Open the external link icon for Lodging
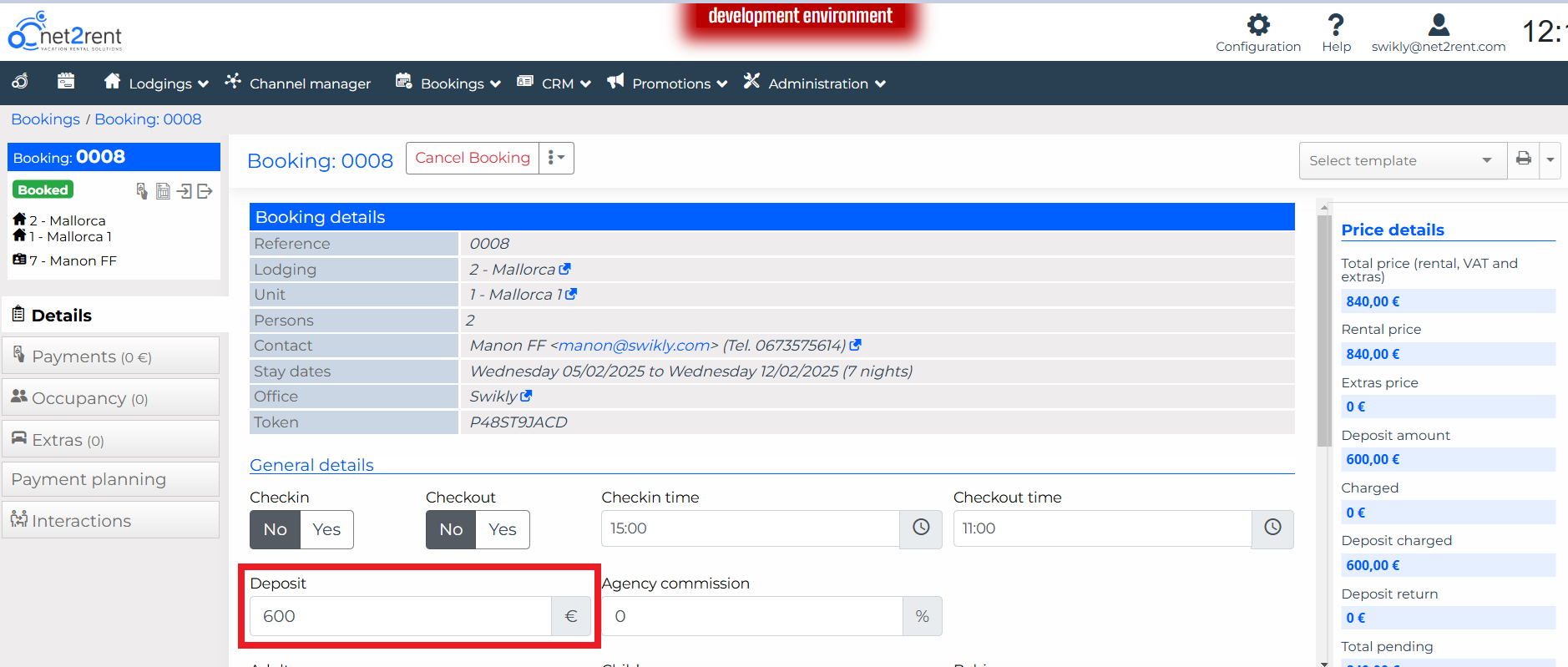 [565, 269]
